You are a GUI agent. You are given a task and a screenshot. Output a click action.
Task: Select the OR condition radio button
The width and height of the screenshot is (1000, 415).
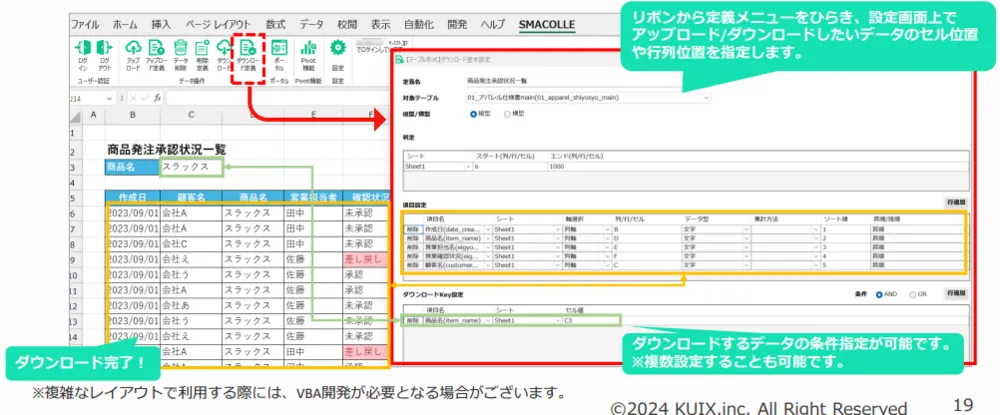[913, 295]
